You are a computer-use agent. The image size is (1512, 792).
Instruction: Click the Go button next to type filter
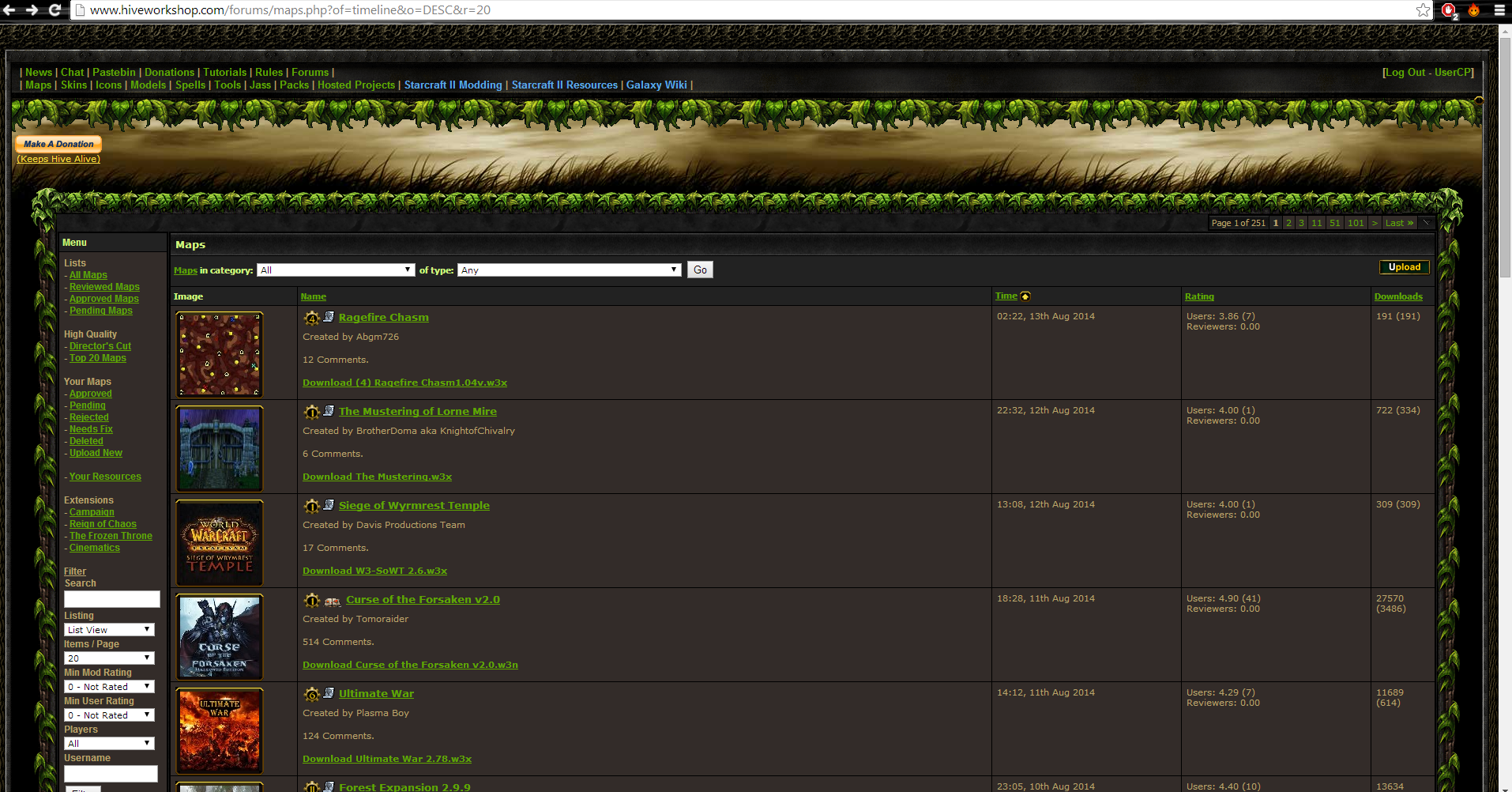pos(700,270)
